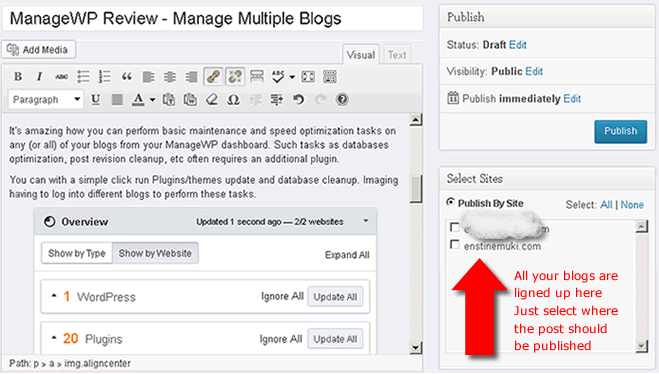Click the Add Media button
Viewport: 659px width, 374px height.
tap(39, 50)
